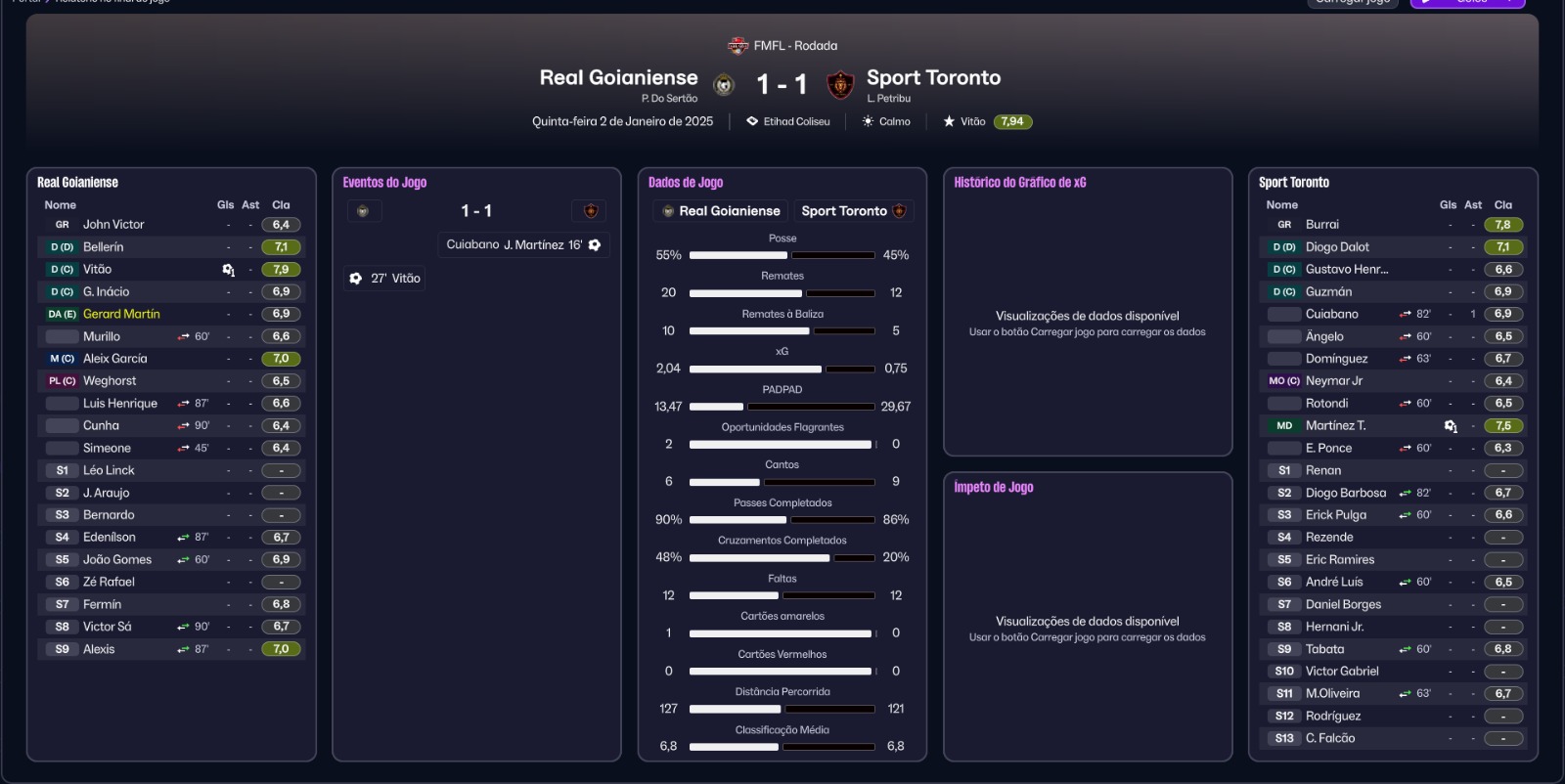The width and height of the screenshot is (1565, 784).
Task: Open the J. Martínez 16' goal event
Action: [x=523, y=245]
